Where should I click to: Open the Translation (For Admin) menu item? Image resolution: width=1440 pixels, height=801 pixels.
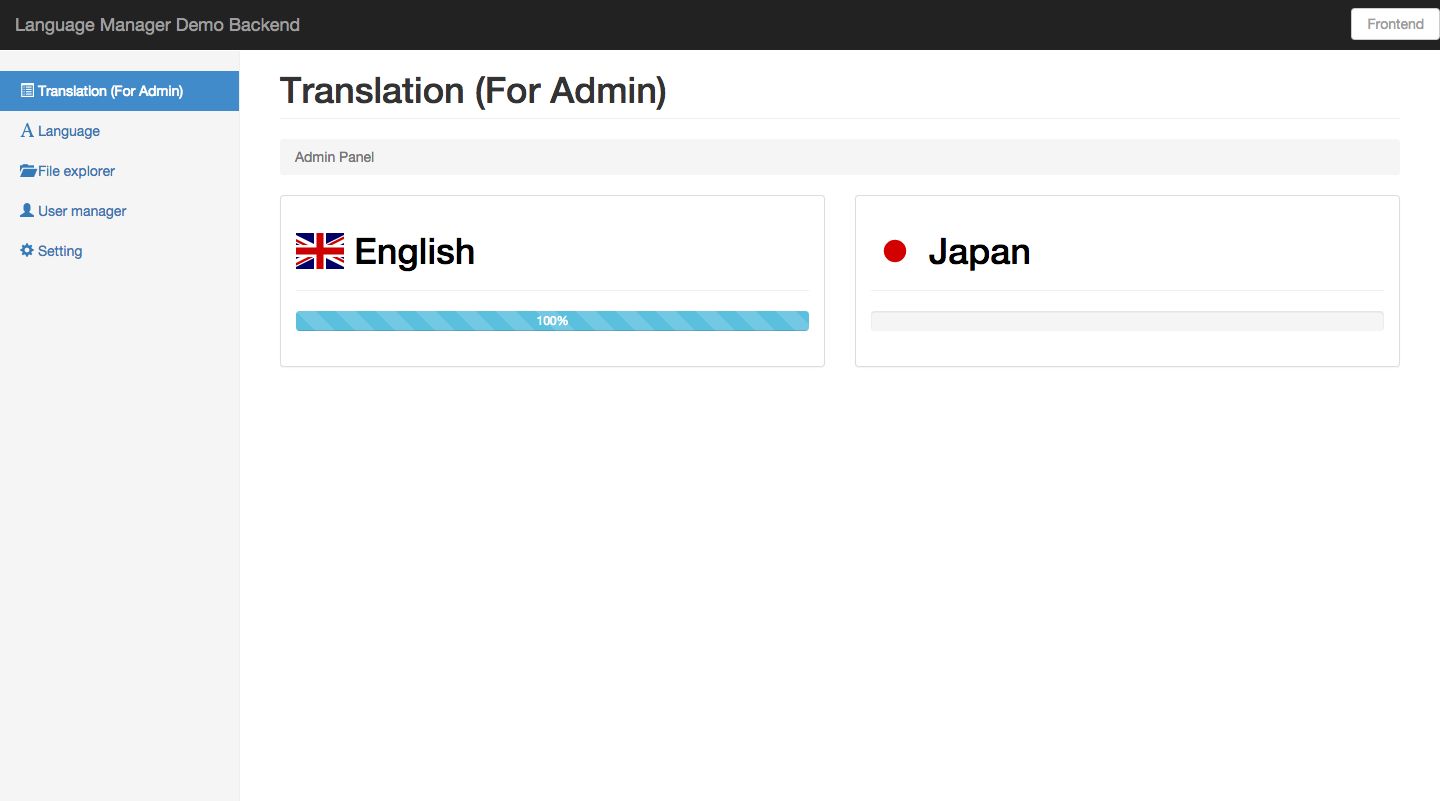coord(110,91)
